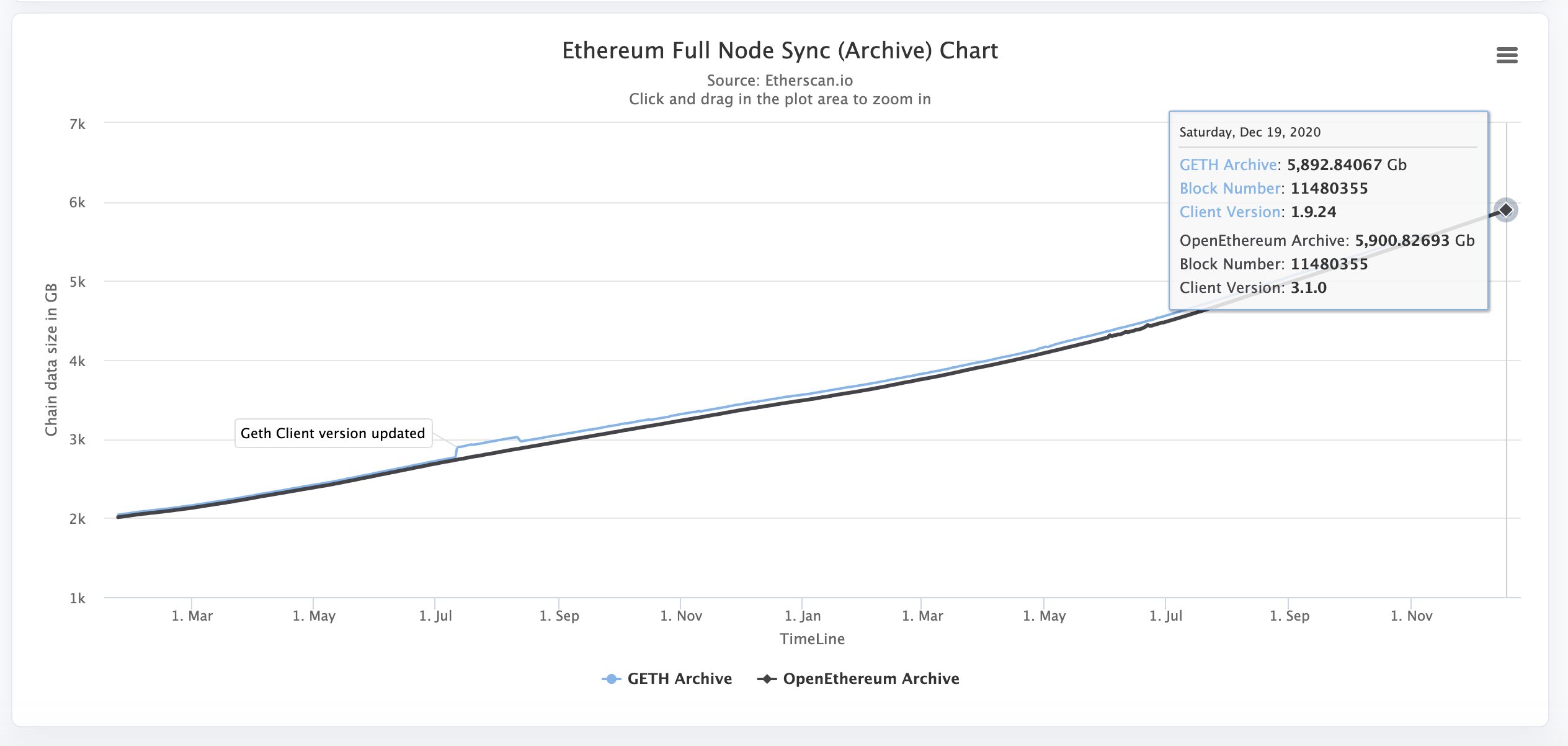Click 'Client Version: 3.1.0' in the tooltip
Viewport: 1568px width, 746px height.
(1253, 287)
